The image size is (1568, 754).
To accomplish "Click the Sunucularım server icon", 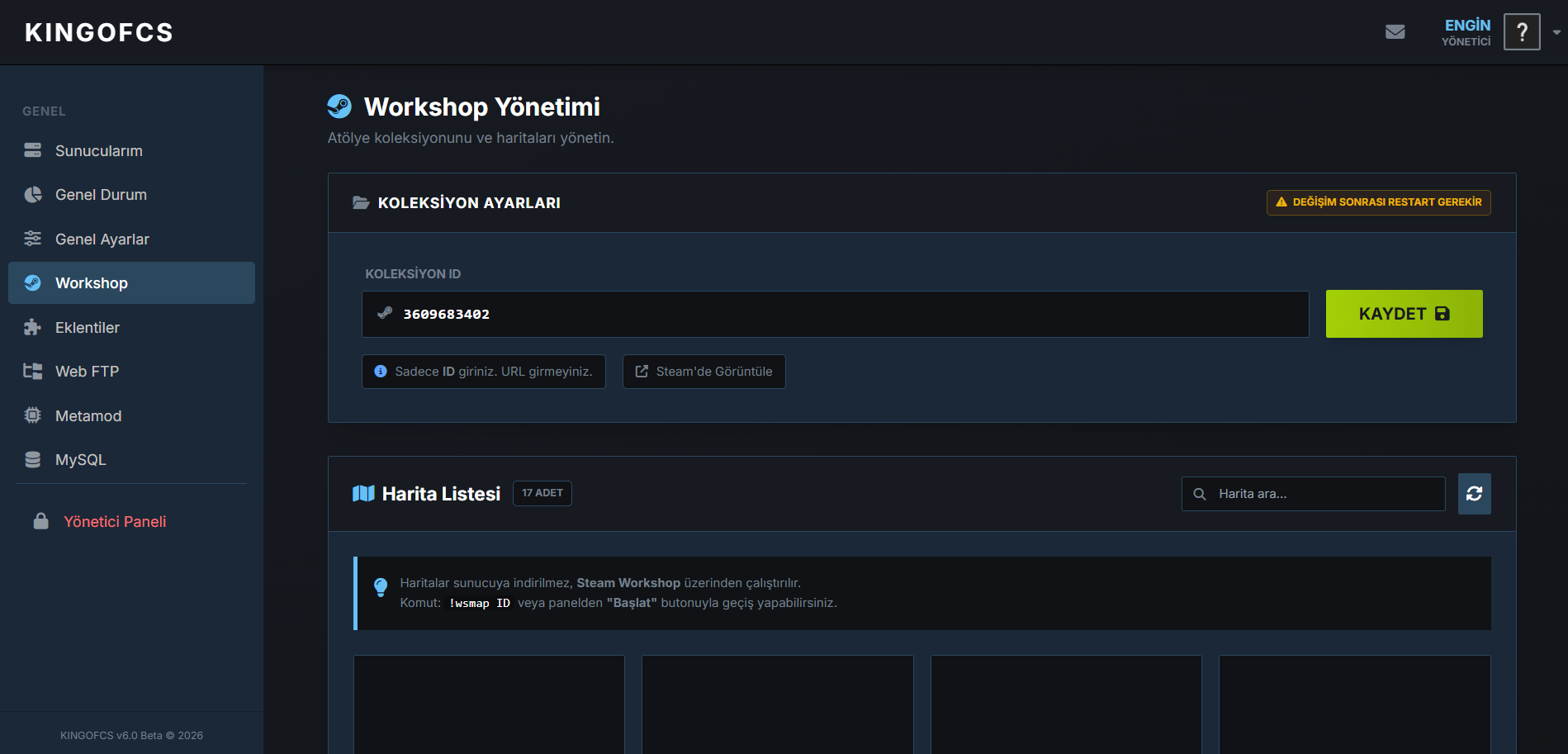I will pos(33,150).
